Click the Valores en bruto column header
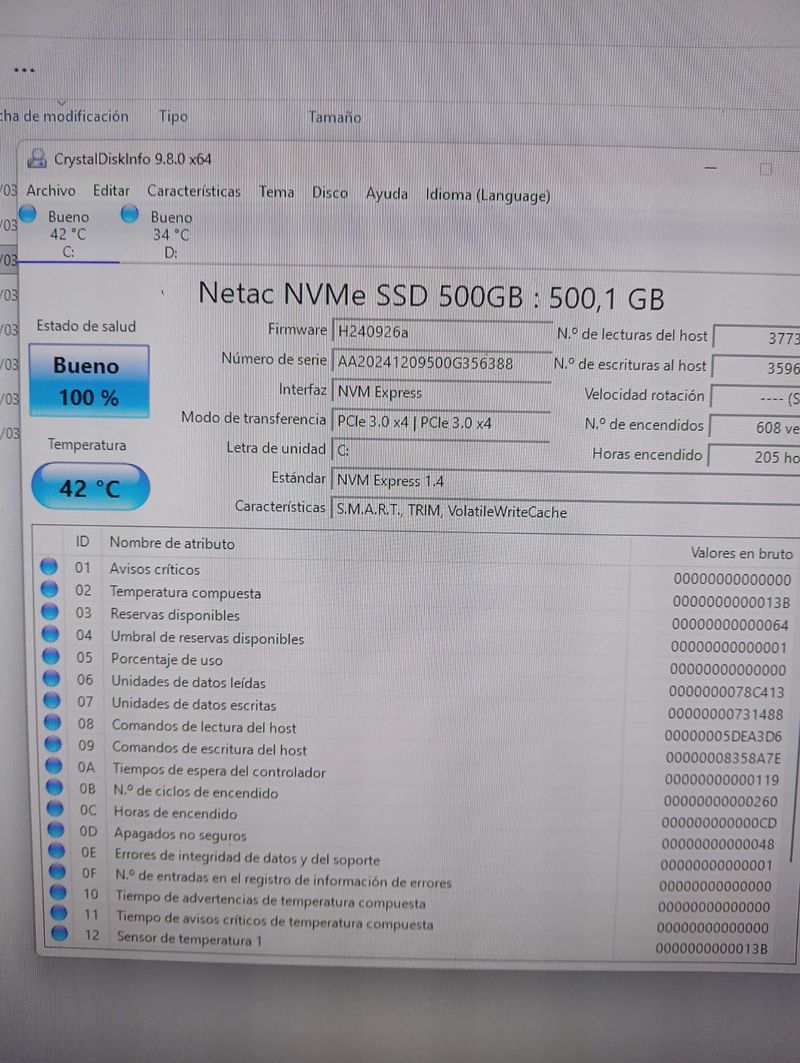The image size is (800, 1063). click(742, 553)
